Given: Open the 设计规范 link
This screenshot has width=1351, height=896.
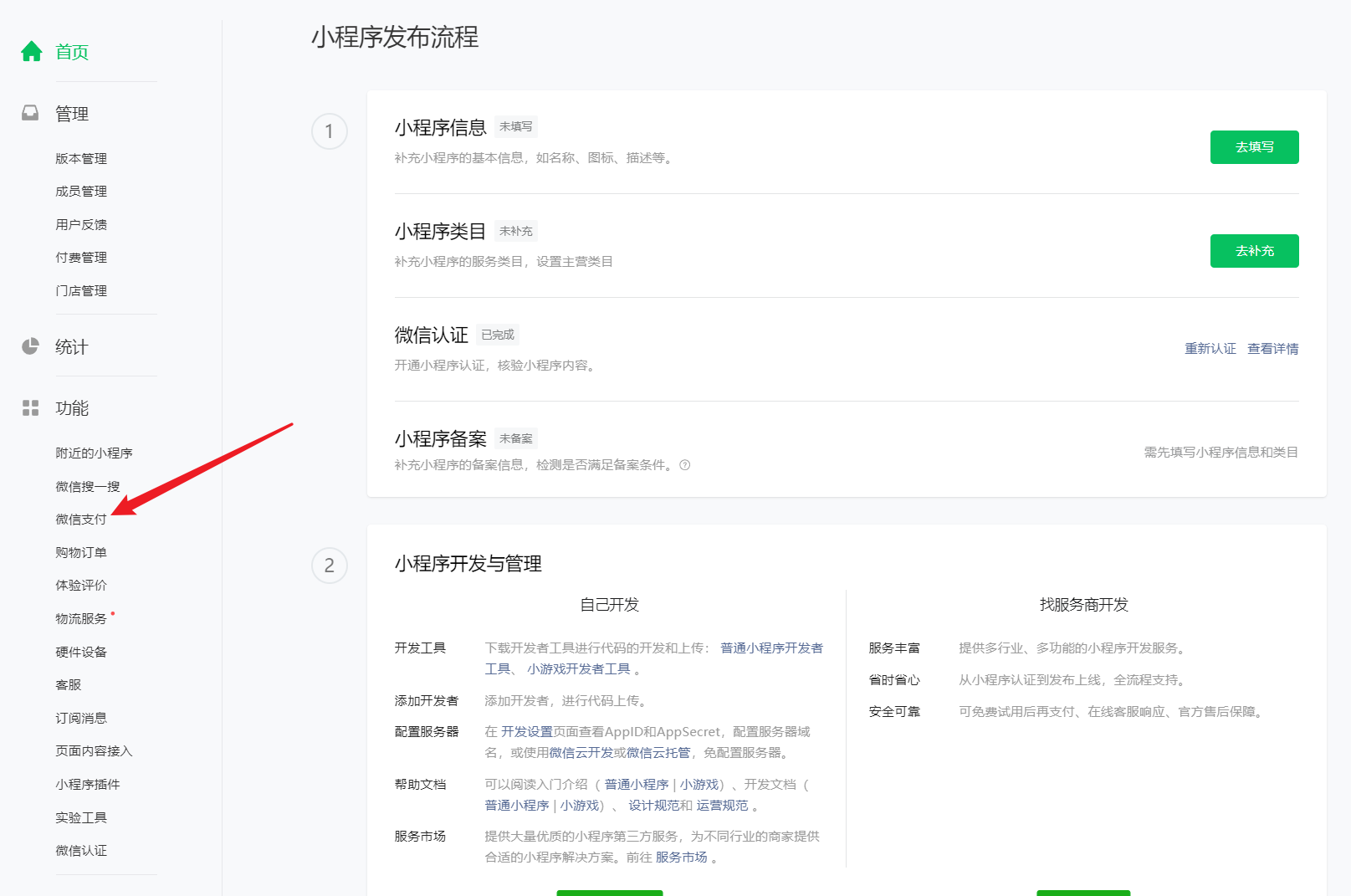Looking at the screenshot, I should [654, 806].
